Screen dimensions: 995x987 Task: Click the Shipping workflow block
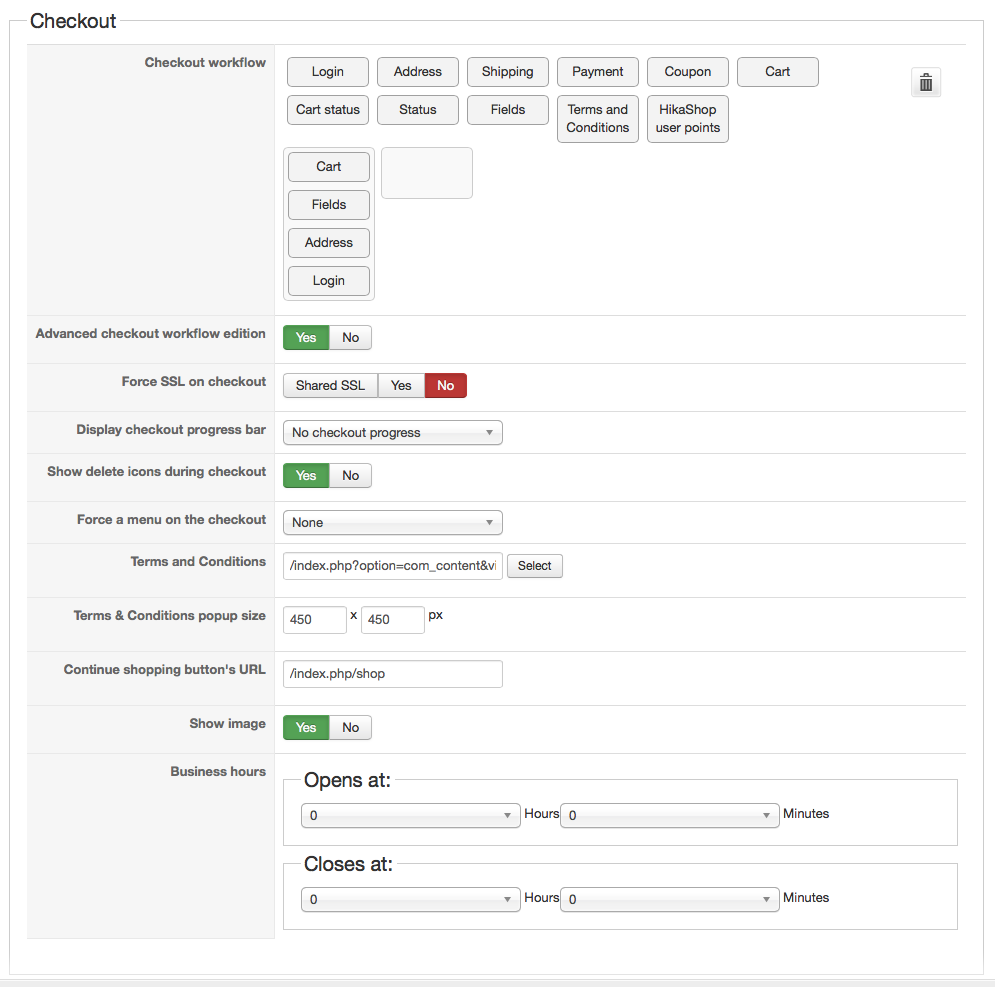tap(507, 72)
